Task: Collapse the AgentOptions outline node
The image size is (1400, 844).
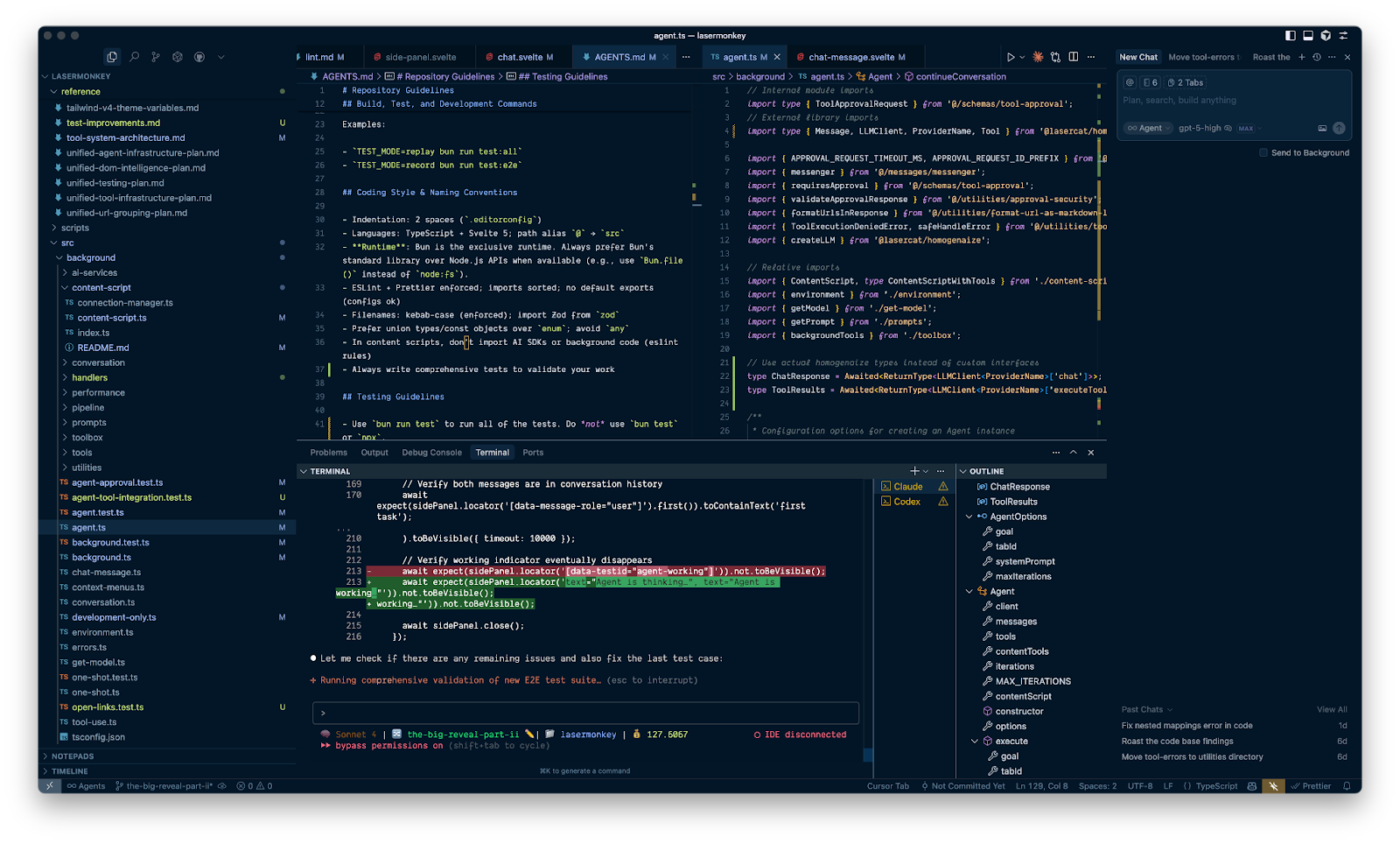Action: [969, 517]
